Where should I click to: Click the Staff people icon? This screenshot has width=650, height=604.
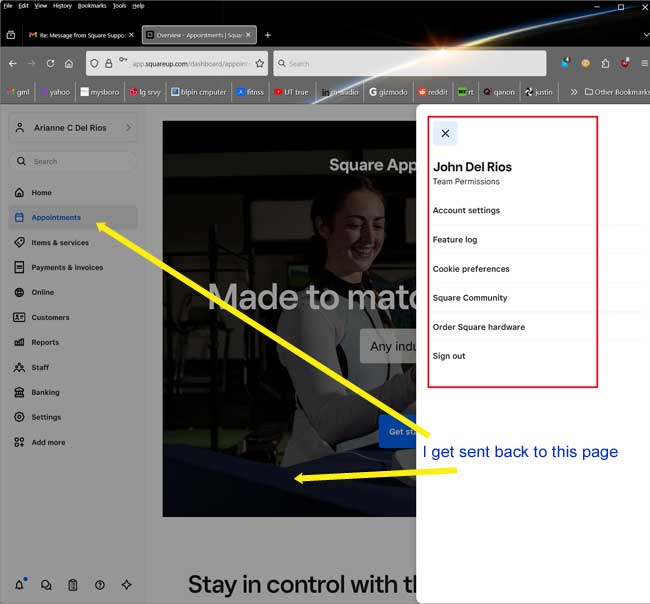(19, 367)
